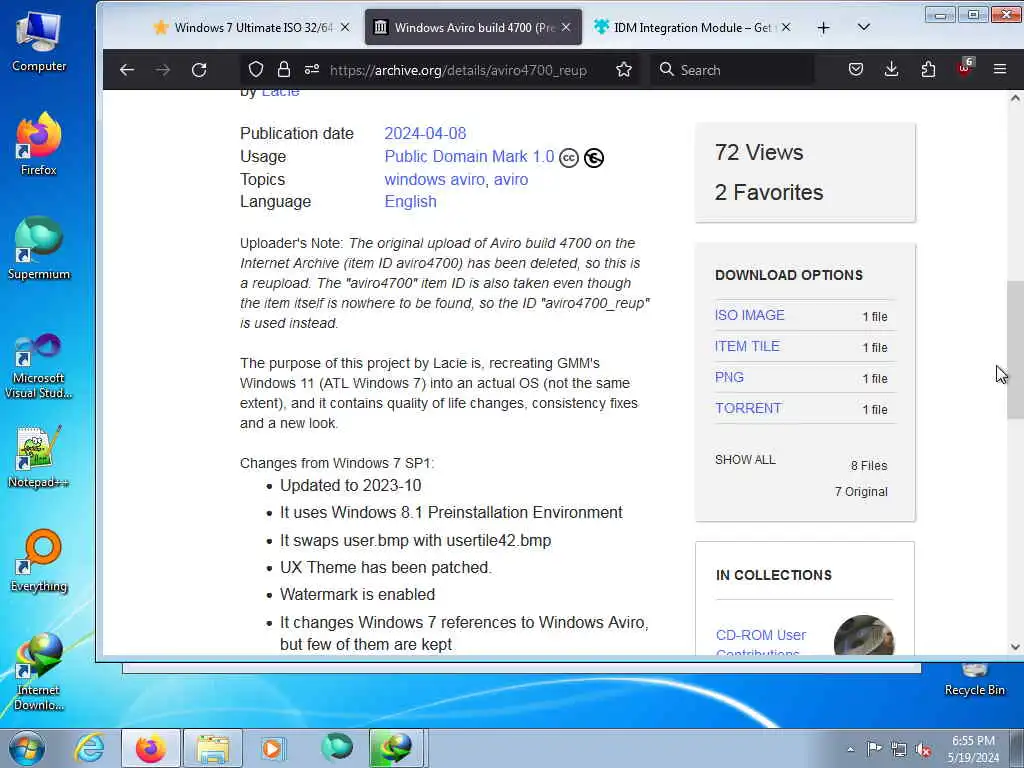The height and width of the screenshot is (768, 1024).
Task: Select the Firefox desktop shortcut
Action: [39, 144]
